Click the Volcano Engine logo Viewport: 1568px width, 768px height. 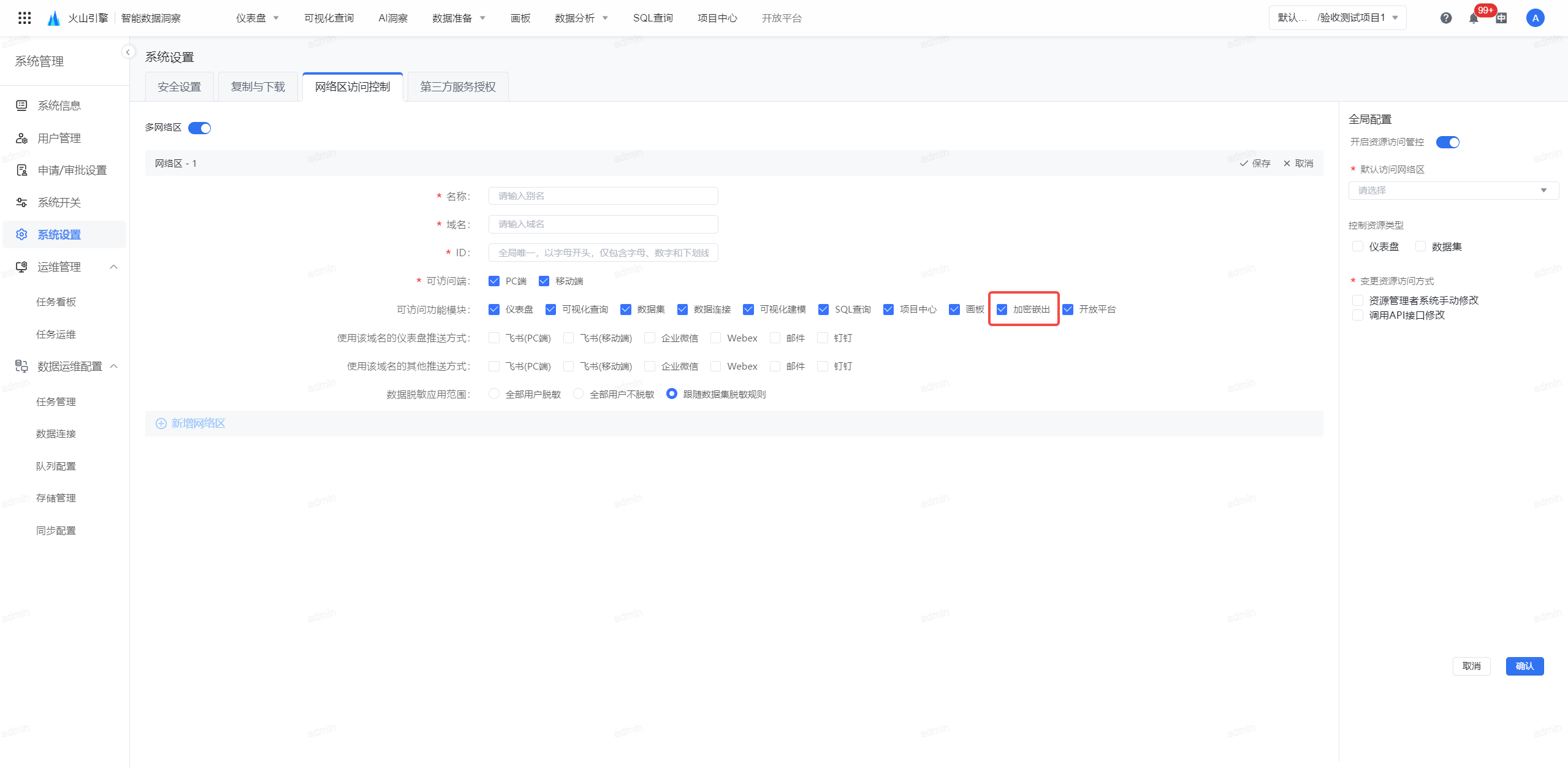coord(54,18)
